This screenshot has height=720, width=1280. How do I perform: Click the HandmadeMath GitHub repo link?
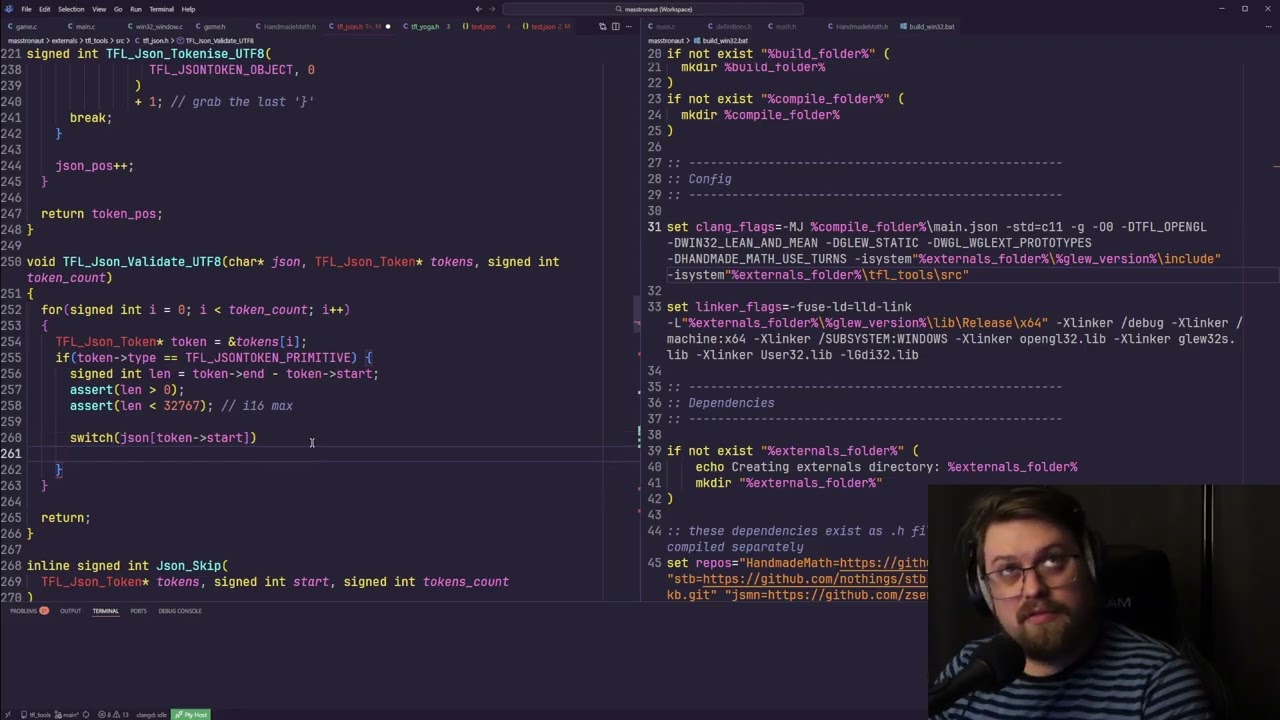click(x=884, y=563)
